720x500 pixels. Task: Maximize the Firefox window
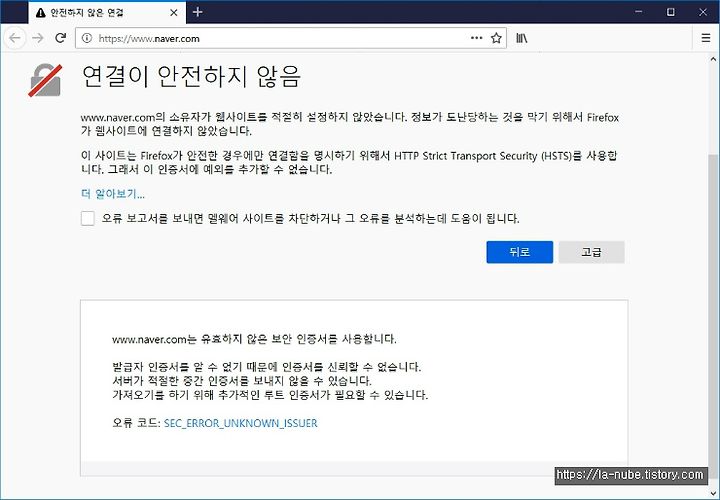671,12
